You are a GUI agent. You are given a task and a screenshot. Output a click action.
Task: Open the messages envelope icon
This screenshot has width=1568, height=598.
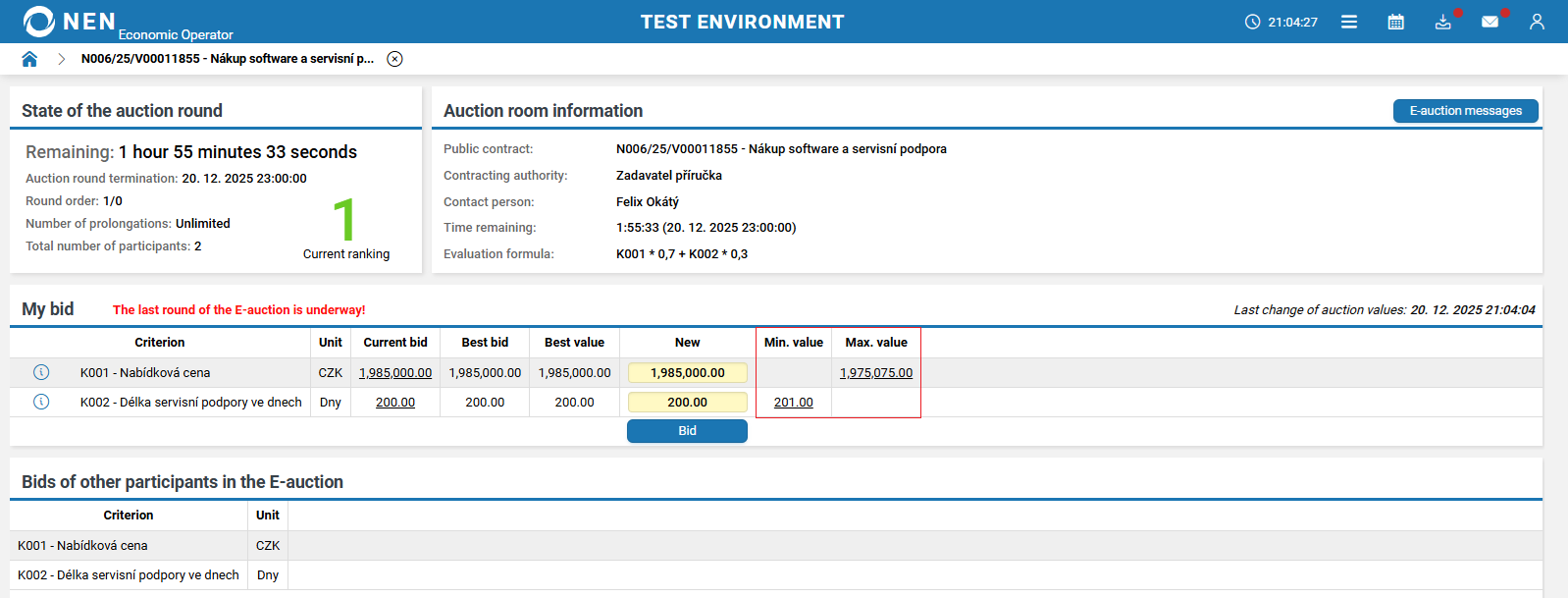[x=1490, y=22]
